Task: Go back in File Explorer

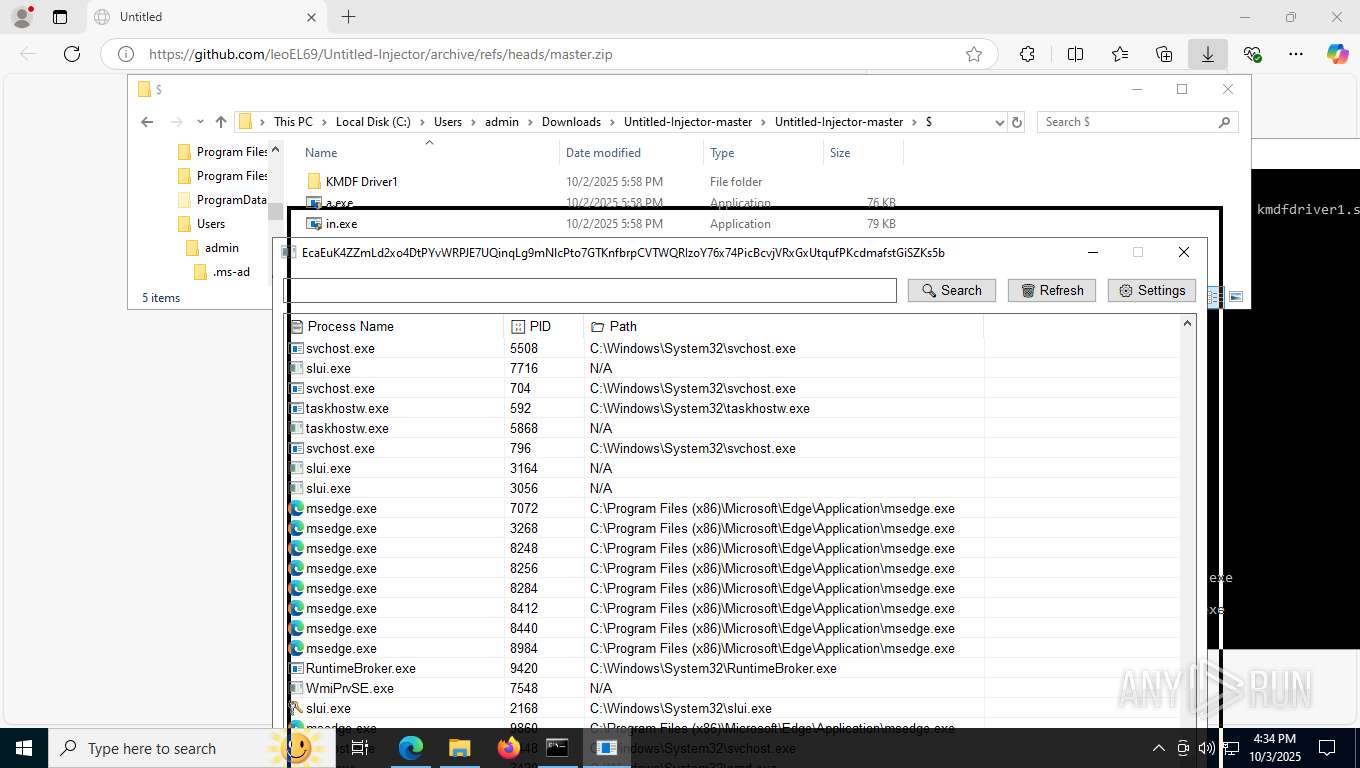Action: 147,122
